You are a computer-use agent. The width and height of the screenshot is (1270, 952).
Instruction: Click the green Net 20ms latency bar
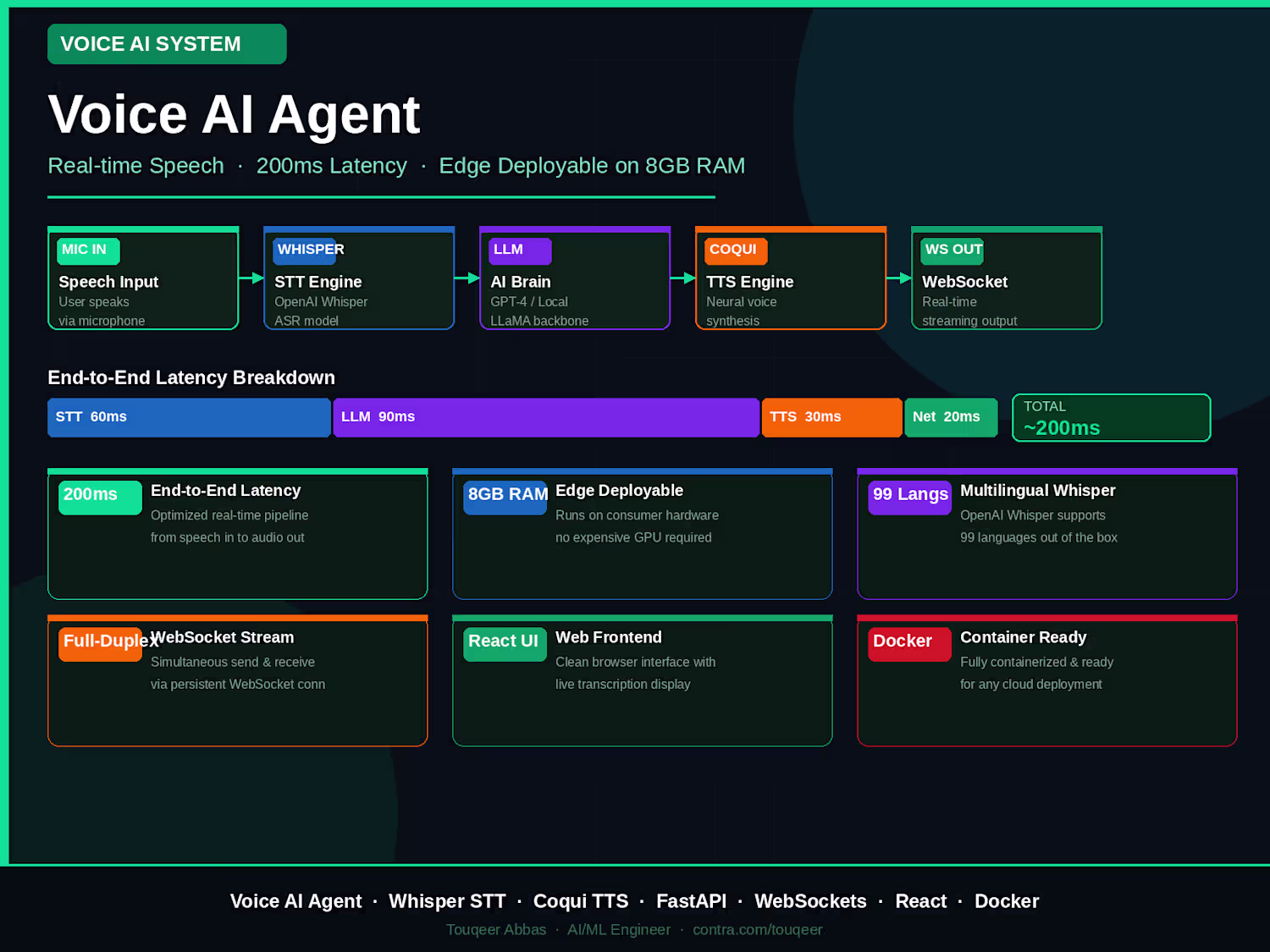[951, 417]
